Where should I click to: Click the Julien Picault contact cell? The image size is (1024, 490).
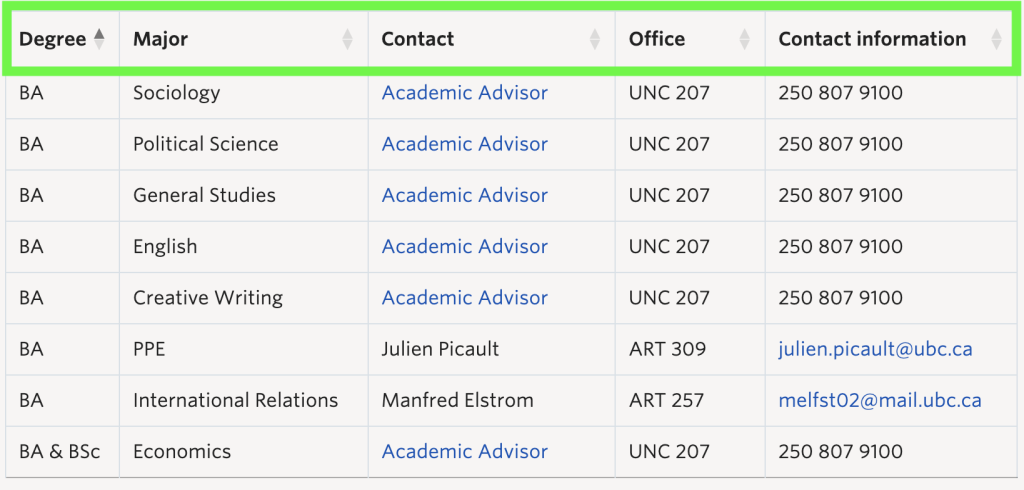[492, 349]
